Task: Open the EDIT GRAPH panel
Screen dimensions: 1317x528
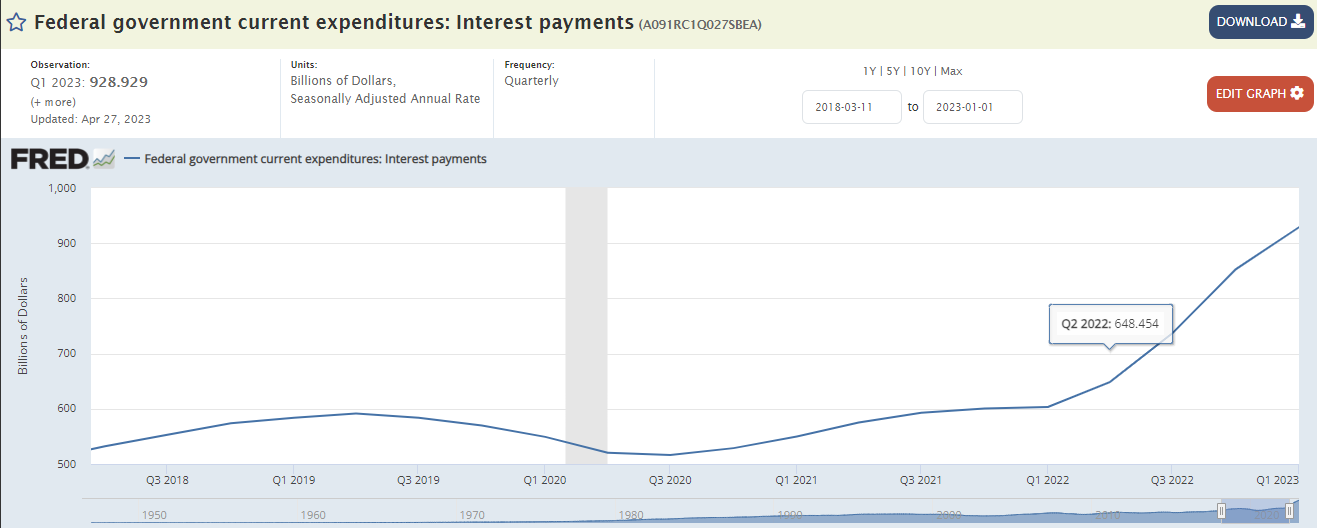Action: pyautogui.click(x=1260, y=94)
